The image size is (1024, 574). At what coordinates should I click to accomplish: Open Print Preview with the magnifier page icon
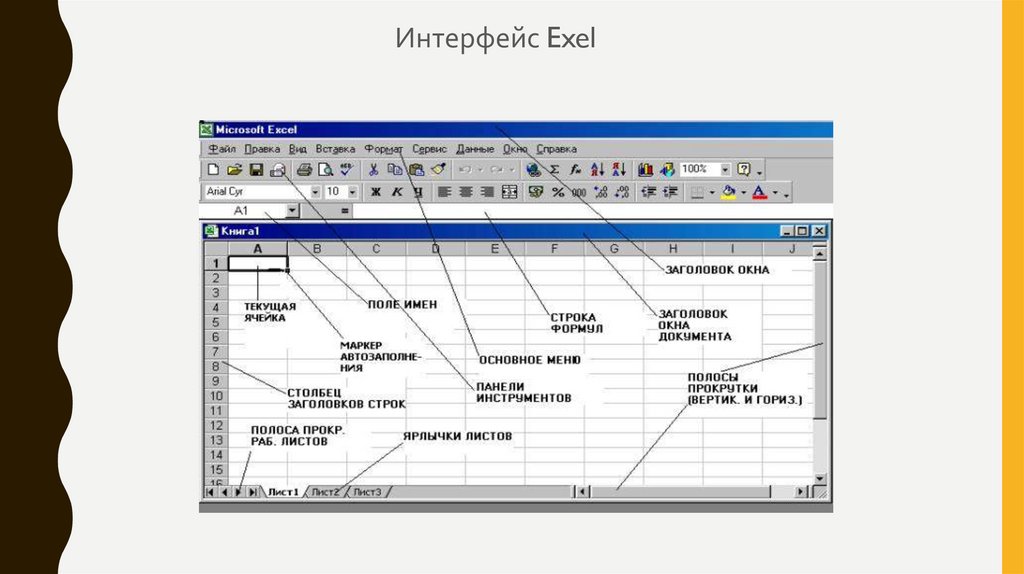coord(325,170)
